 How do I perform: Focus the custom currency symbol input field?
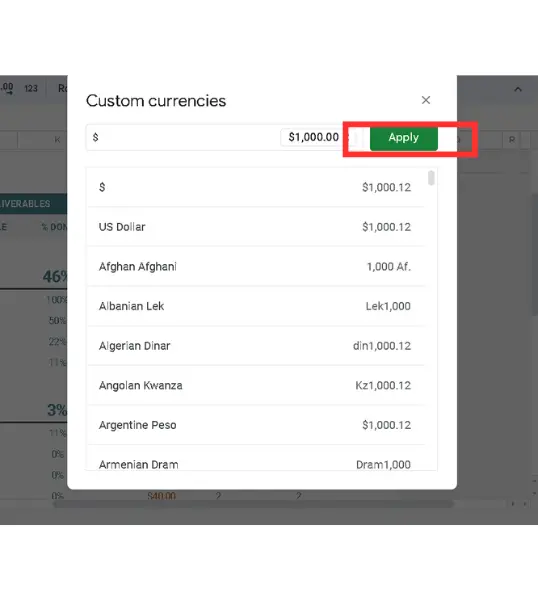184,137
